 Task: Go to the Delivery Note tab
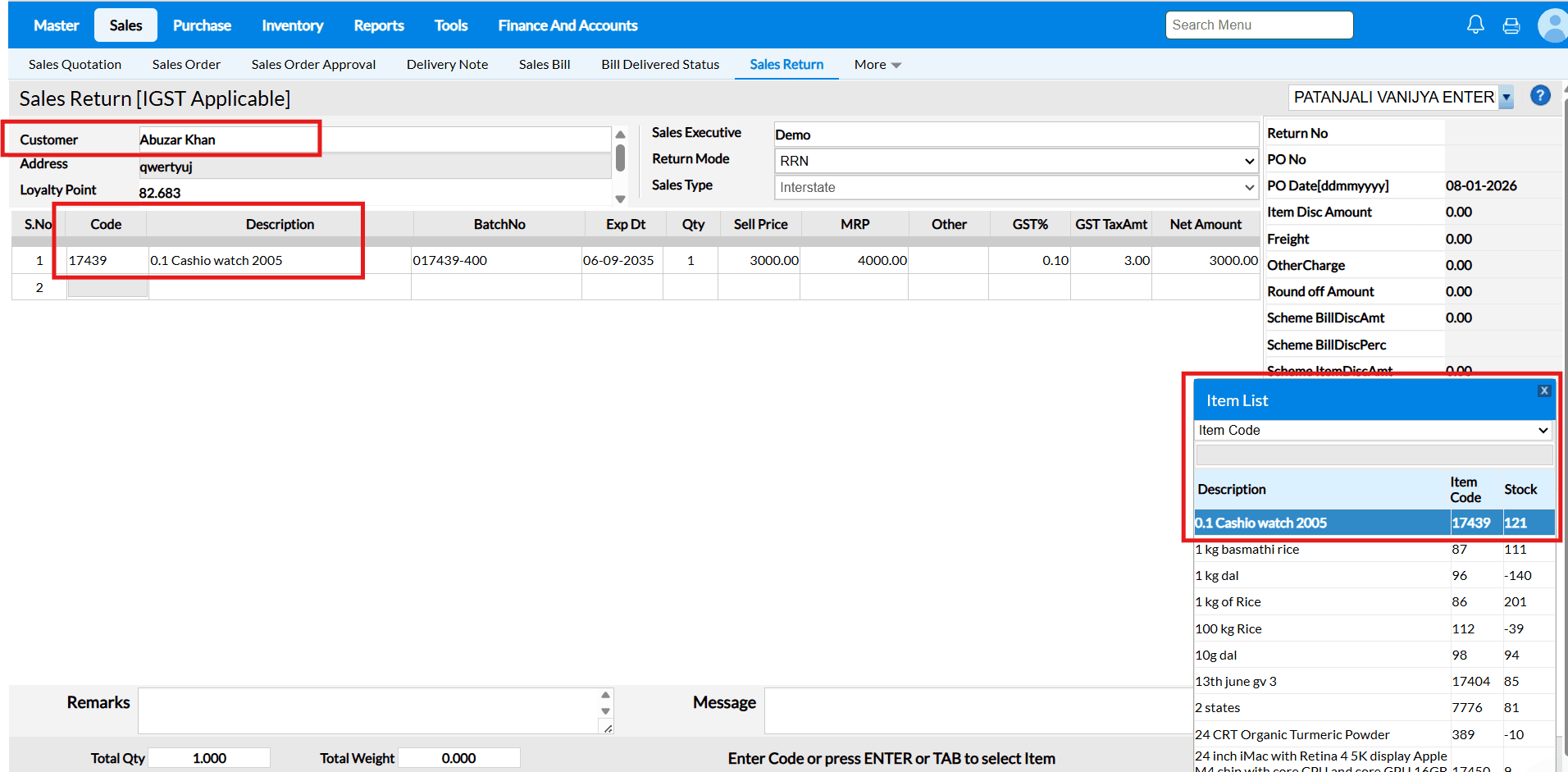tap(447, 65)
